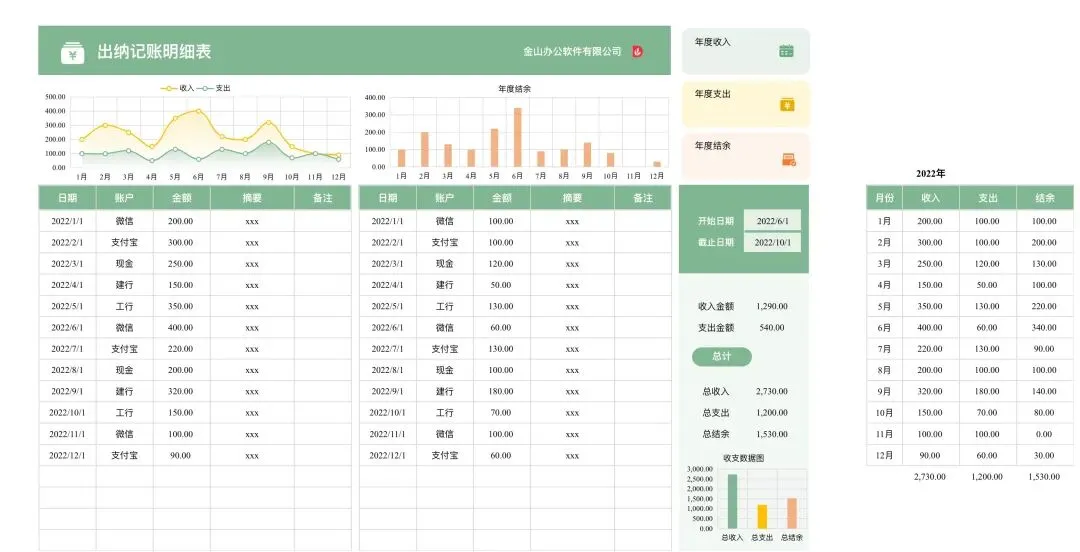Image resolution: width=1080 pixels, height=552 pixels.
Task: Select the 截止日期 date field
Action: click(772, 243)
